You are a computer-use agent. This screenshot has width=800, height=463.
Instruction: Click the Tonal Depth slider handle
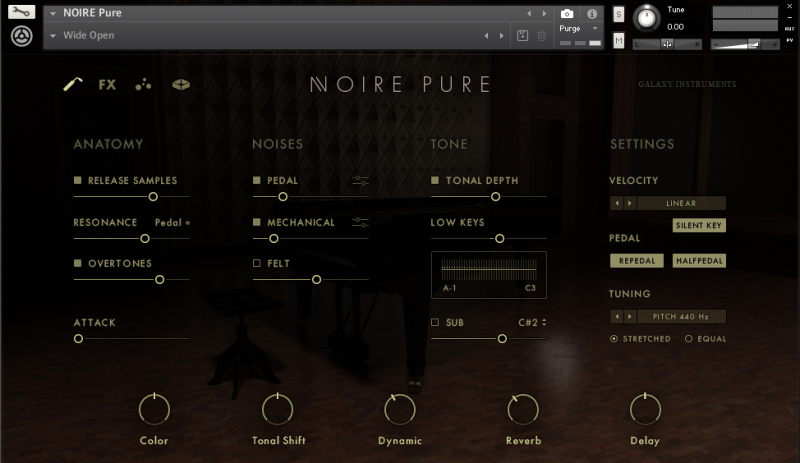[495, 197]
